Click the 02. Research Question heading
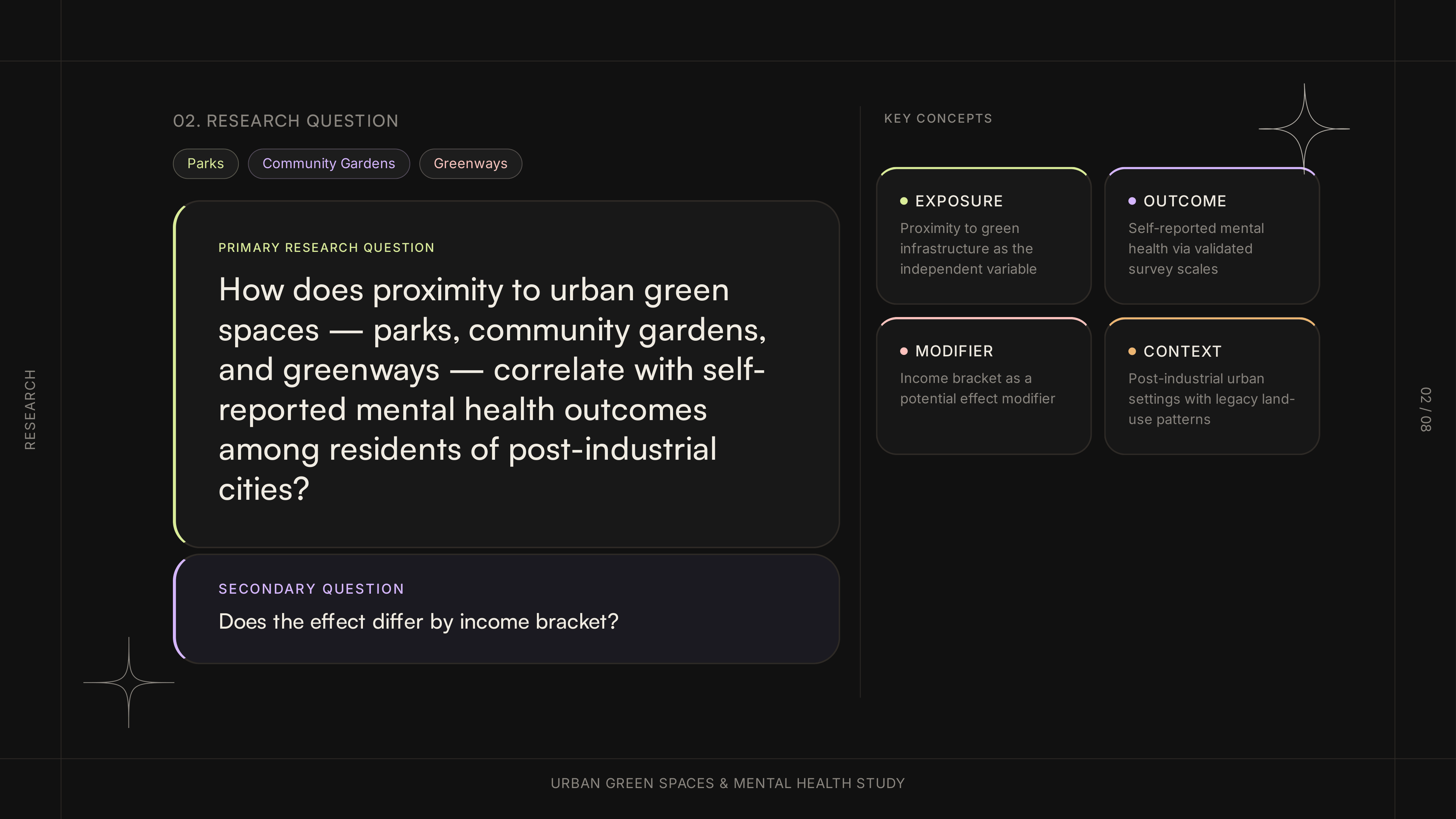 [x=285, y=121]
